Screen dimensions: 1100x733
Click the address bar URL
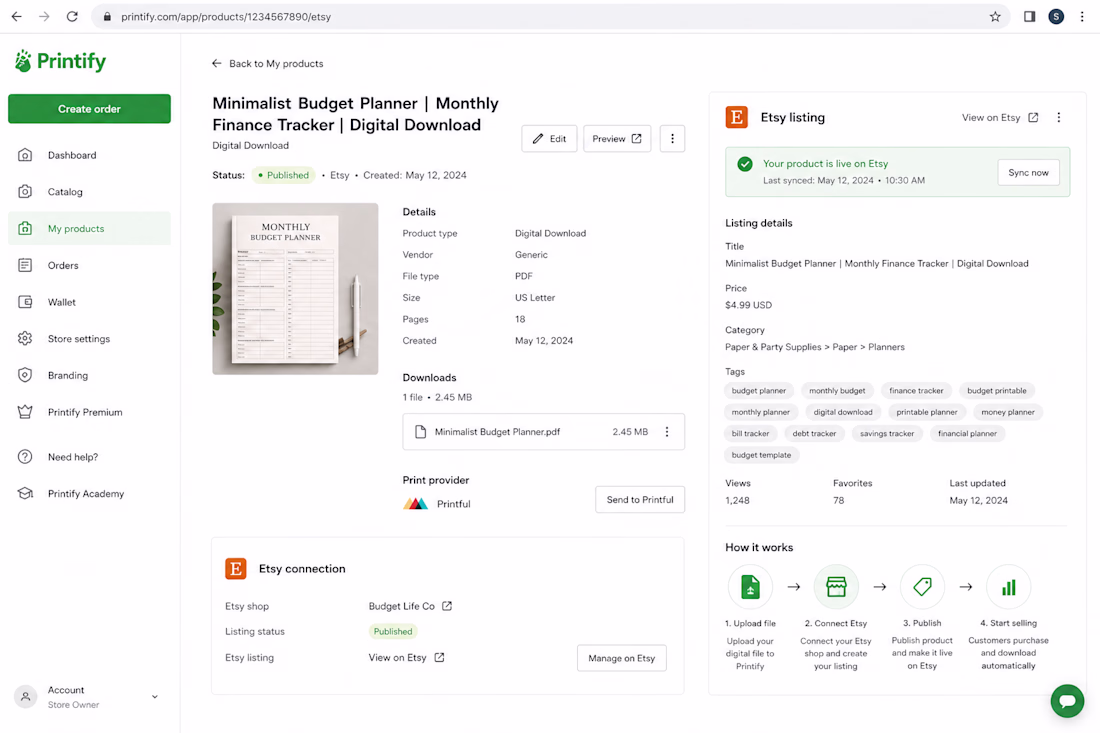point(226,16)
